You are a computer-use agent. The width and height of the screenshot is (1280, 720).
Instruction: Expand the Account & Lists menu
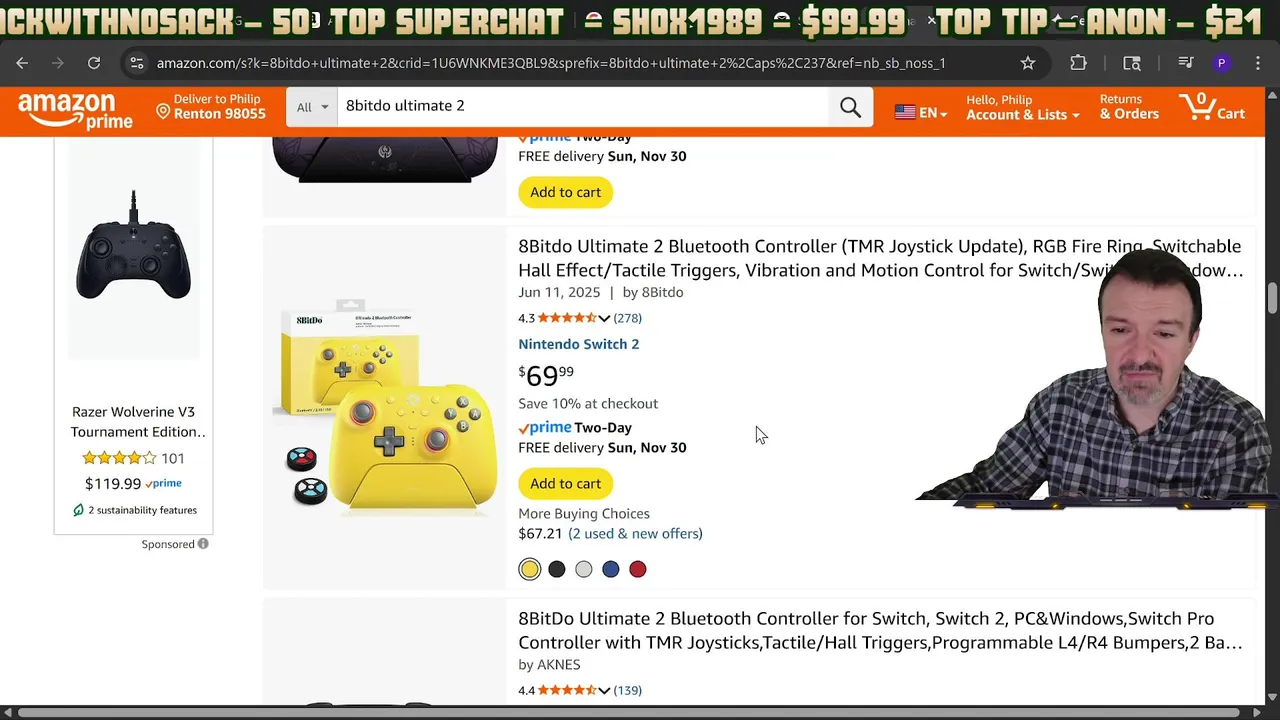(x=1022, y=107)
